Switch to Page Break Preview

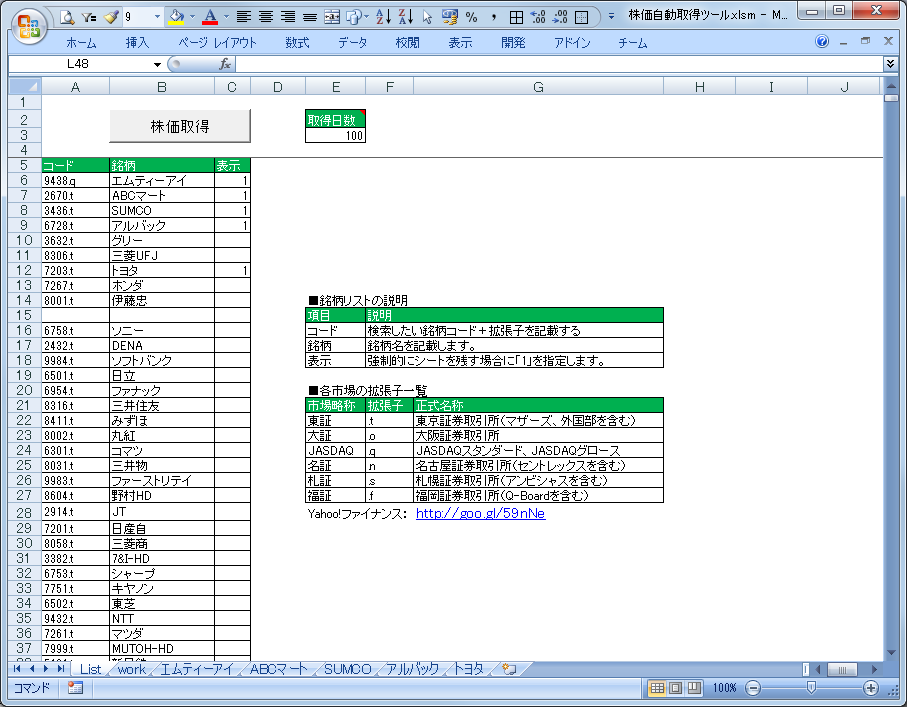coord(694,688)
